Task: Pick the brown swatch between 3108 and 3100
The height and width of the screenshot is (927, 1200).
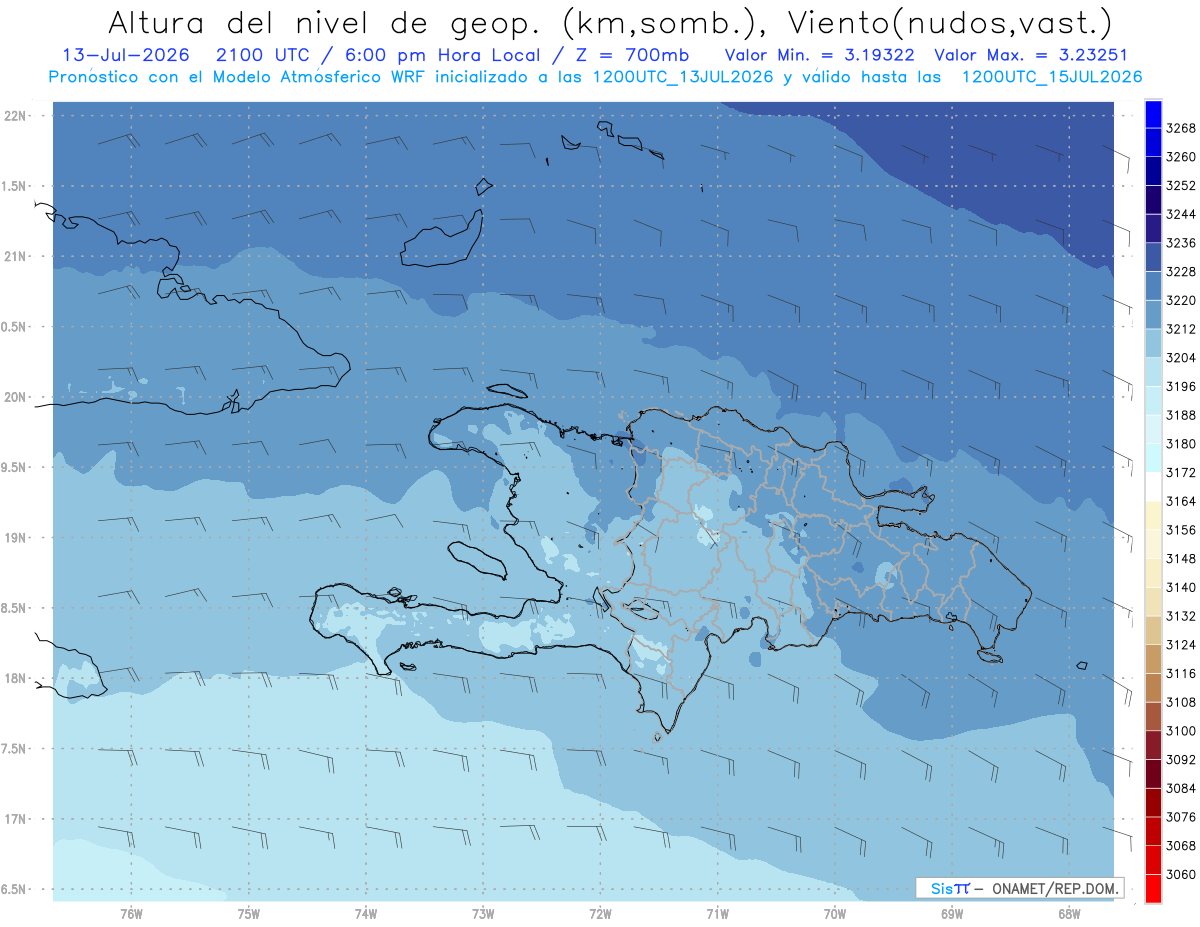Action: [1153, 717]
